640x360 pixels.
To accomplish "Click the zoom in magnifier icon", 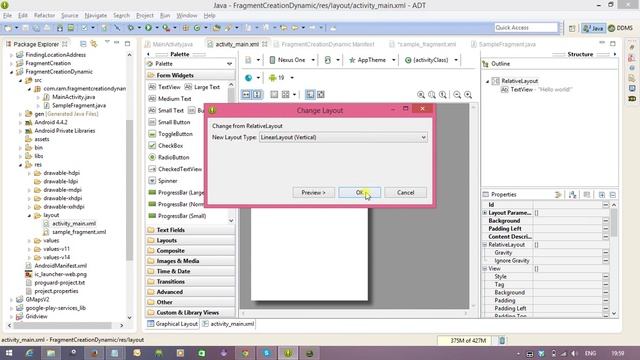I will [x=468, y=95].
